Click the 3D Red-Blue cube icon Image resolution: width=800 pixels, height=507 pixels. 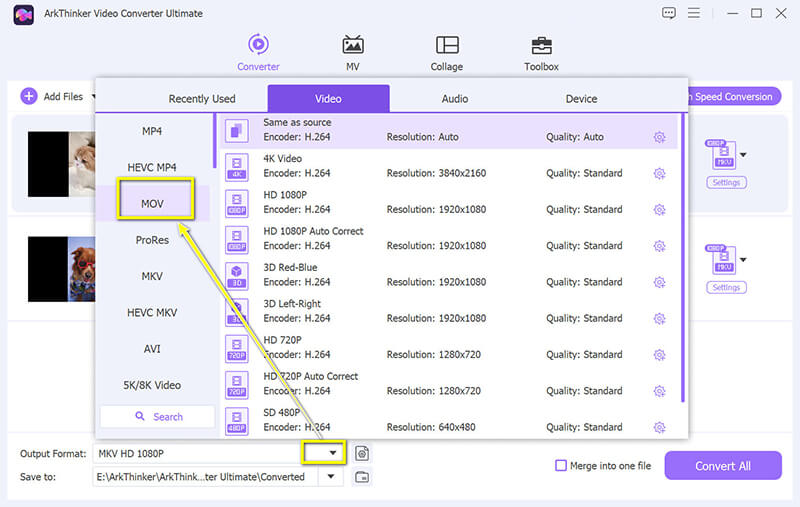click(x=237, y=276)
